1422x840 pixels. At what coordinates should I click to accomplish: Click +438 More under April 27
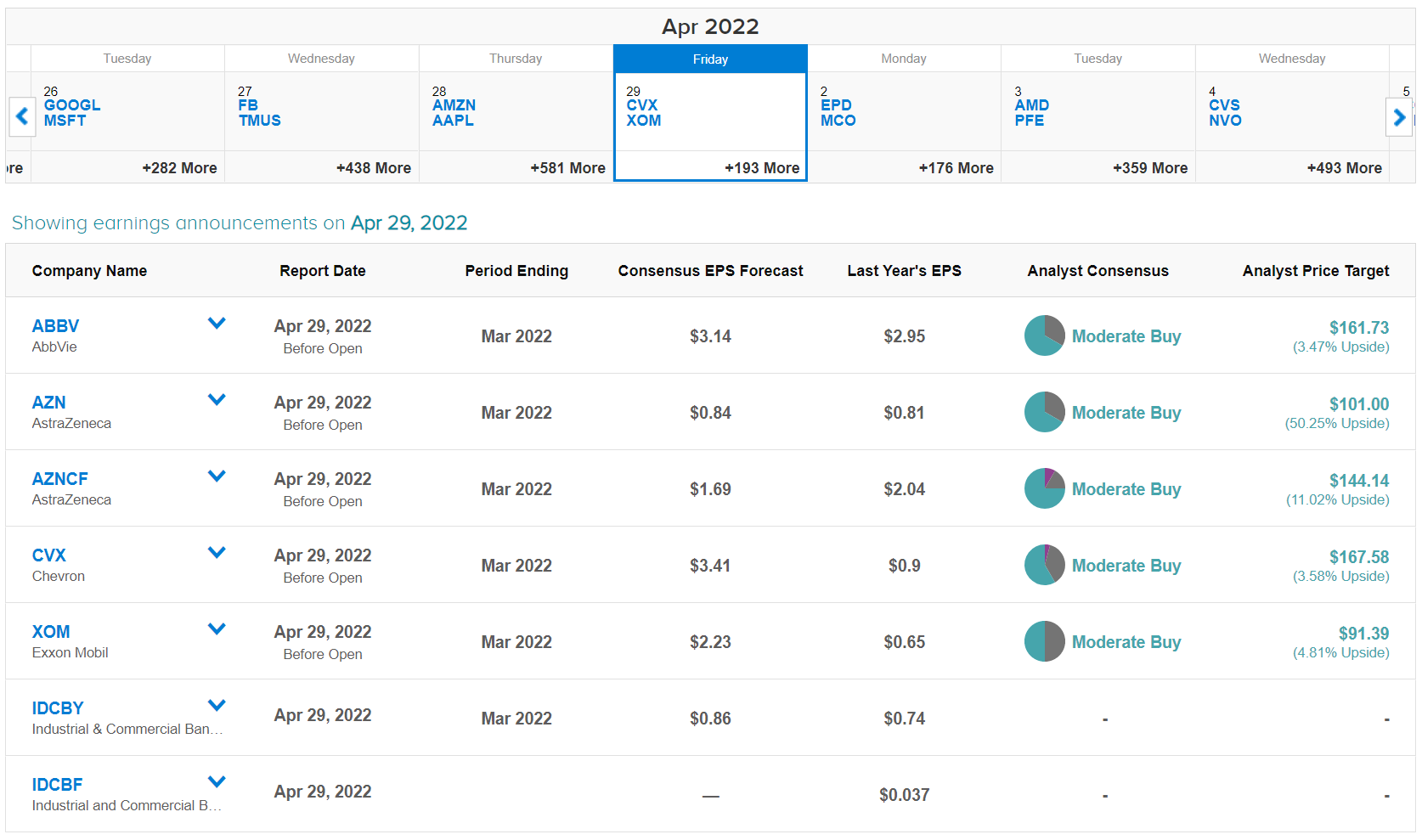pos(374,168)
